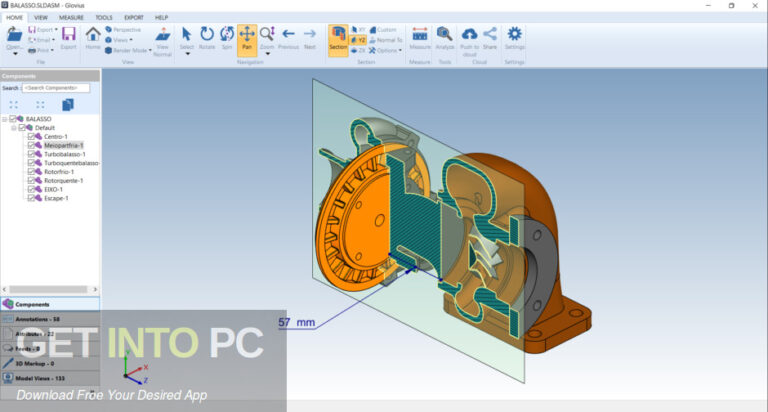Expand the Open button dropdown arrow
The height and width of the screenshot is (412, 768).
point(15,53)
